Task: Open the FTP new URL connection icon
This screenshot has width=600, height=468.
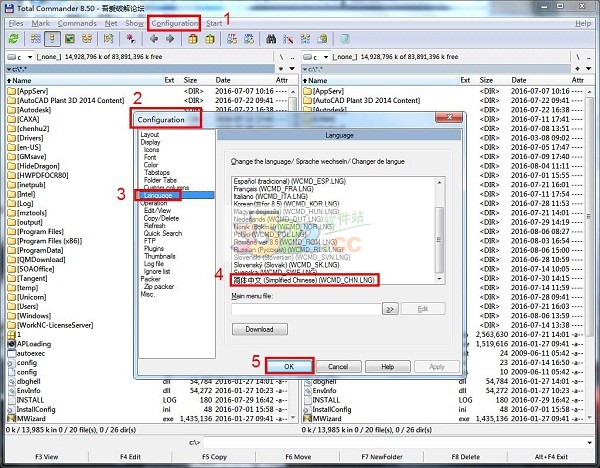Action: pyautogui.click(x=249, y=39)
